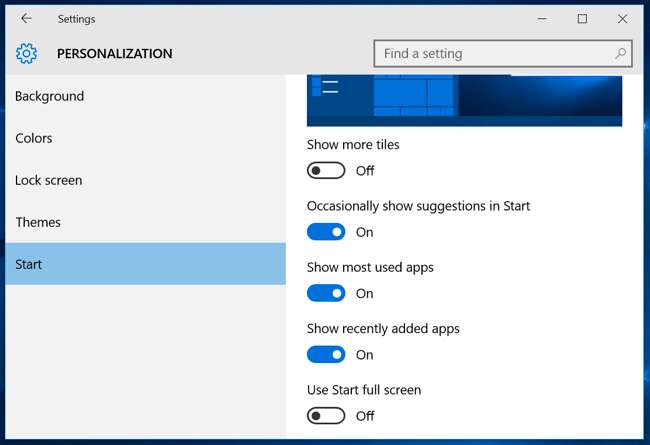The image size is (650, 445).
Task: Turn off Show most used apps
Action: 326,293
